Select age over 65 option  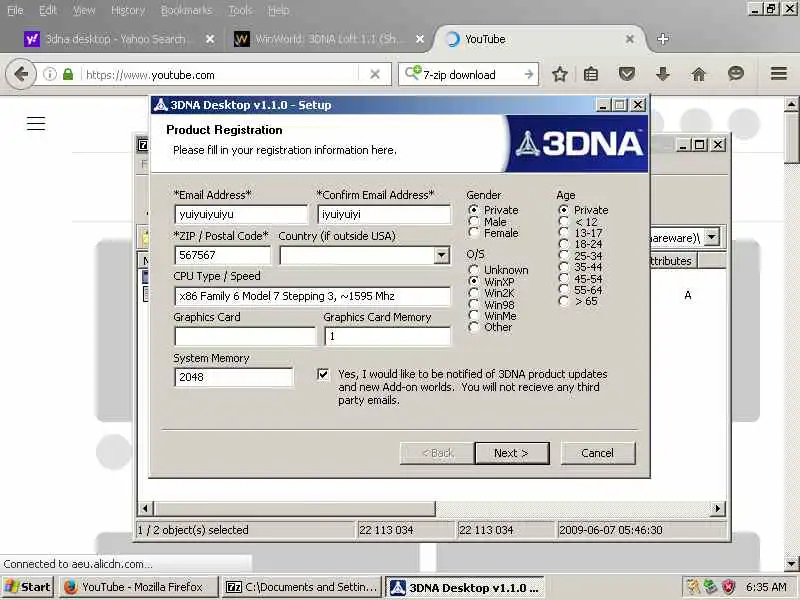point(564,301)
